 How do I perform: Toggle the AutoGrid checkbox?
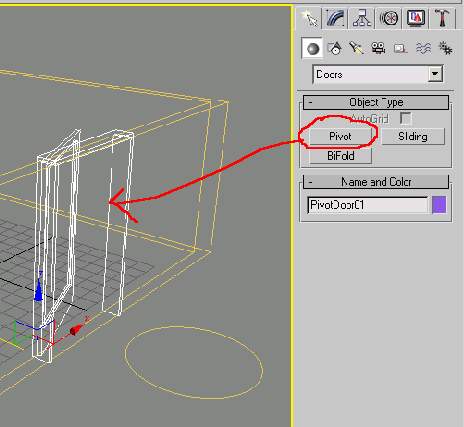pyautogui.click(x=405, y=118)
